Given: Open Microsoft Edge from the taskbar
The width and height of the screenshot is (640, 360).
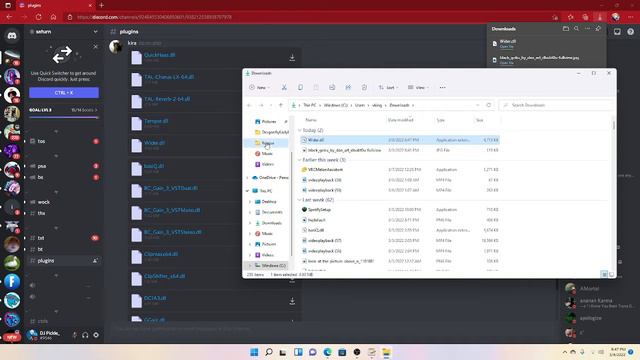Looking at the screenshot, I should [x=327, y=352].
